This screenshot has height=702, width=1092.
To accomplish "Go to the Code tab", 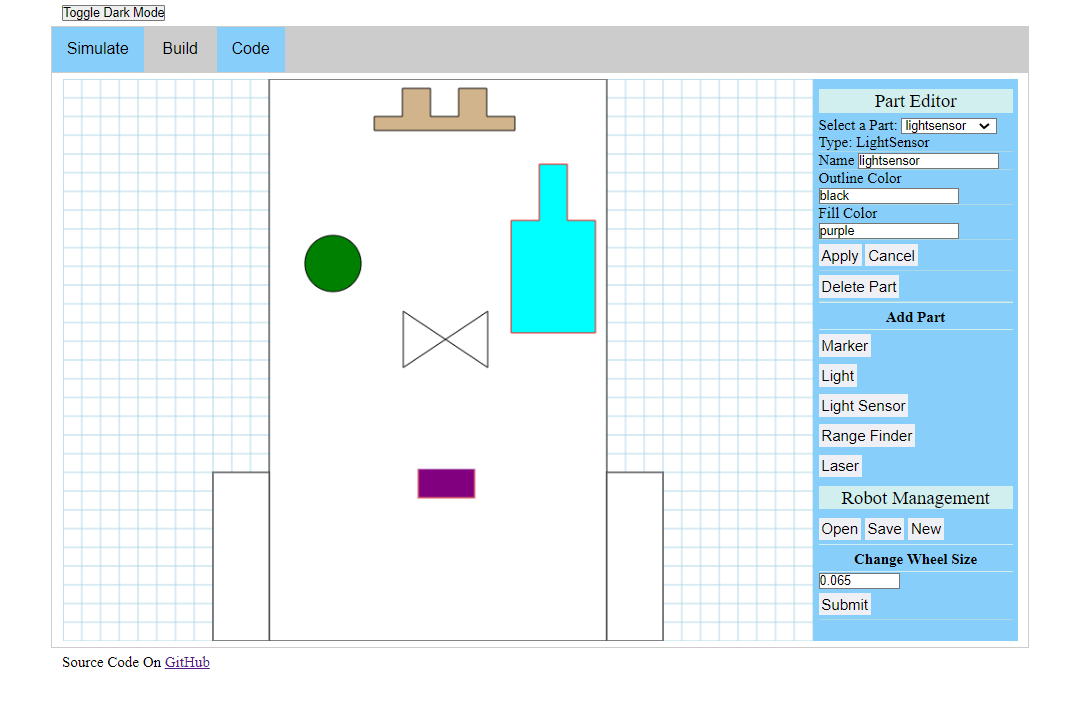I will click(x=251, y=49).
